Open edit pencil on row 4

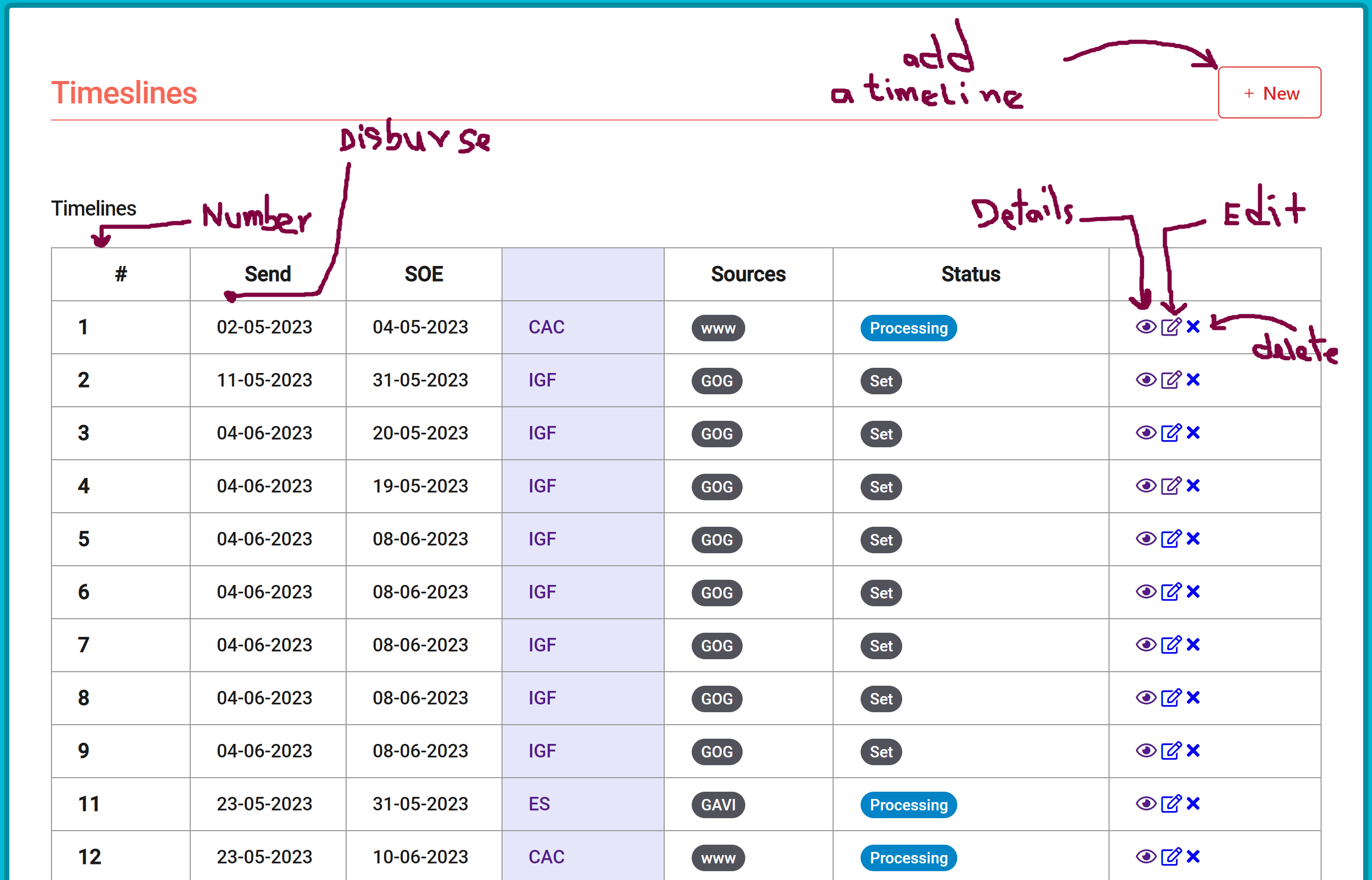1171,486
